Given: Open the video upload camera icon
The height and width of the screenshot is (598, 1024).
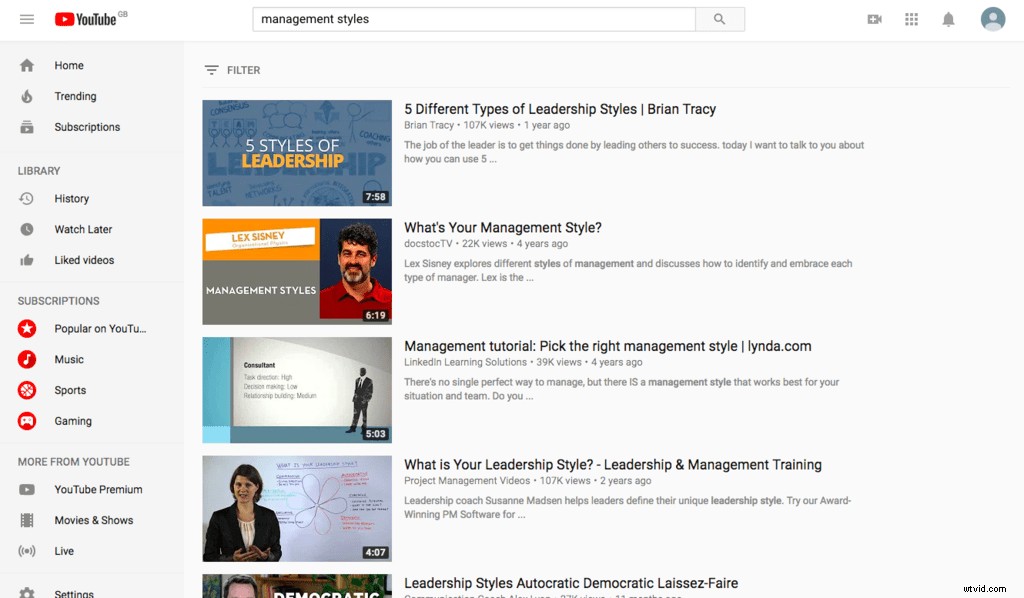Looking at the screenshot, I should (874, 18).
